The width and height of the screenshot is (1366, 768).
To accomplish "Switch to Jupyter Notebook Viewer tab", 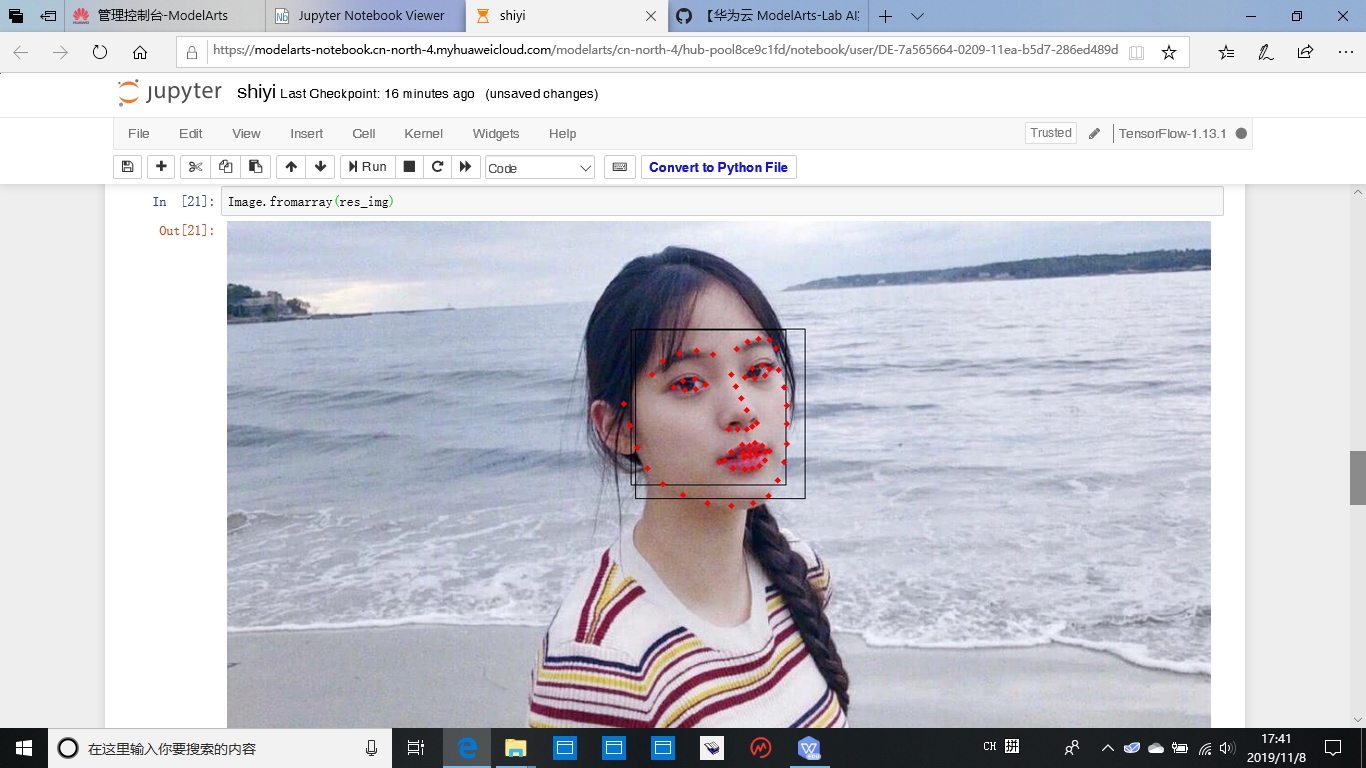I will (366, 16).
